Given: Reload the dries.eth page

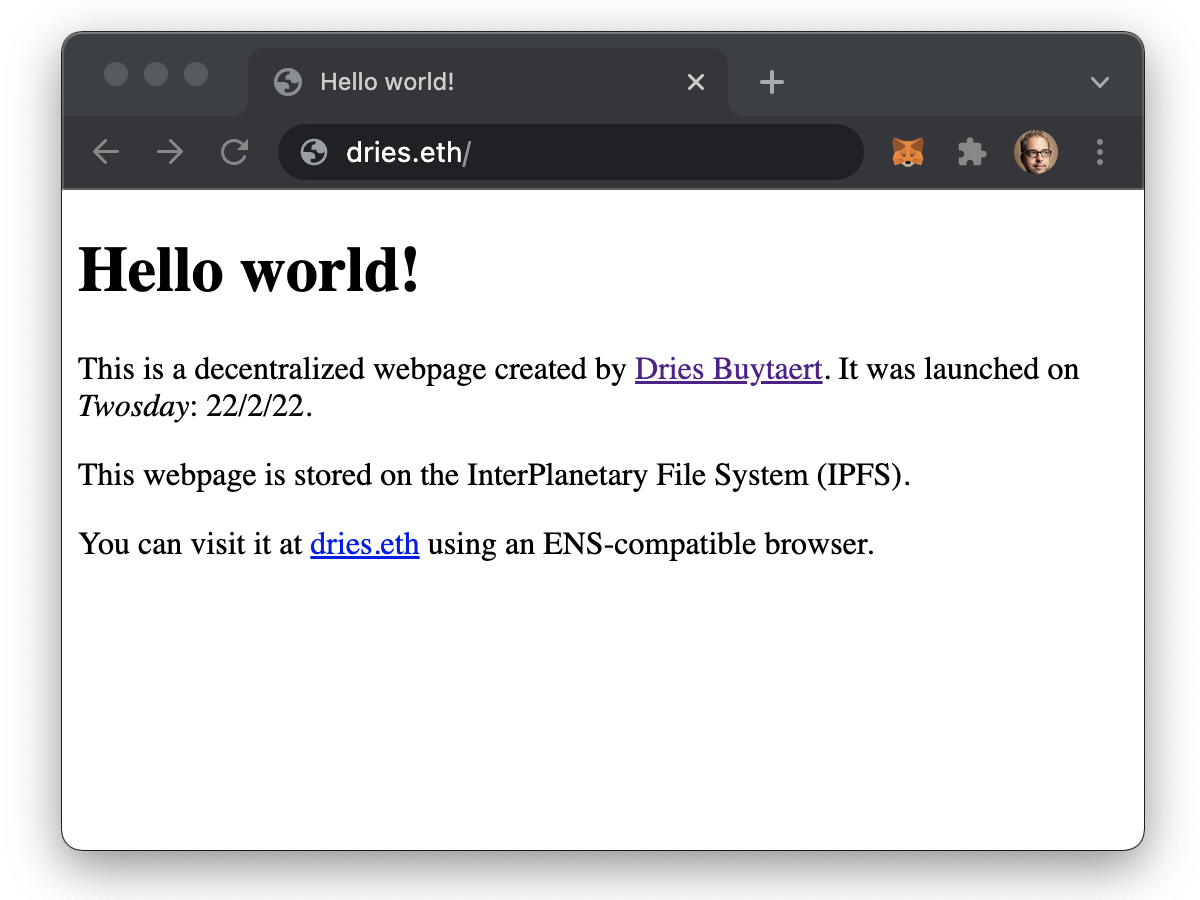Looking at the screenshot, I should [234, 152].
